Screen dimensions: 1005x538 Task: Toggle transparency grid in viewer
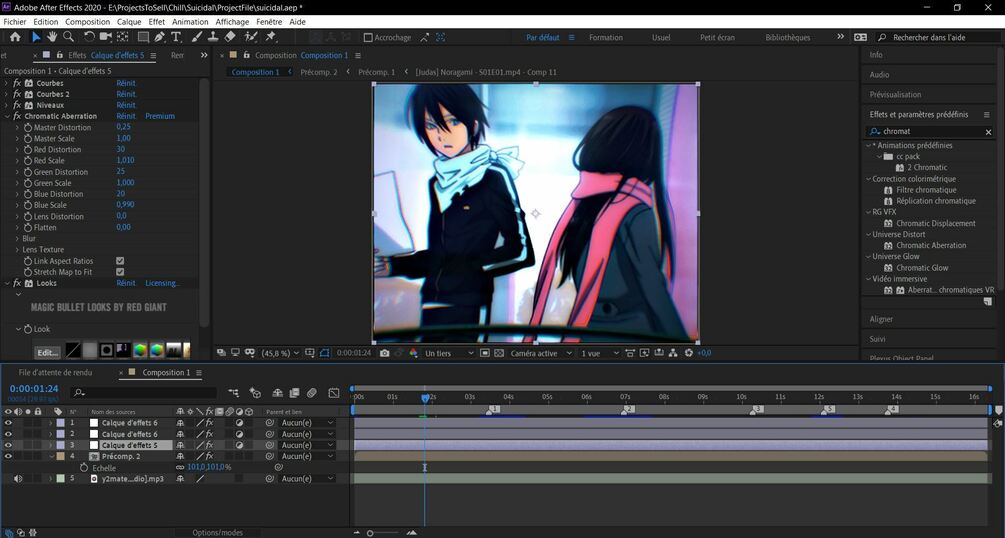tap(499, 353)
